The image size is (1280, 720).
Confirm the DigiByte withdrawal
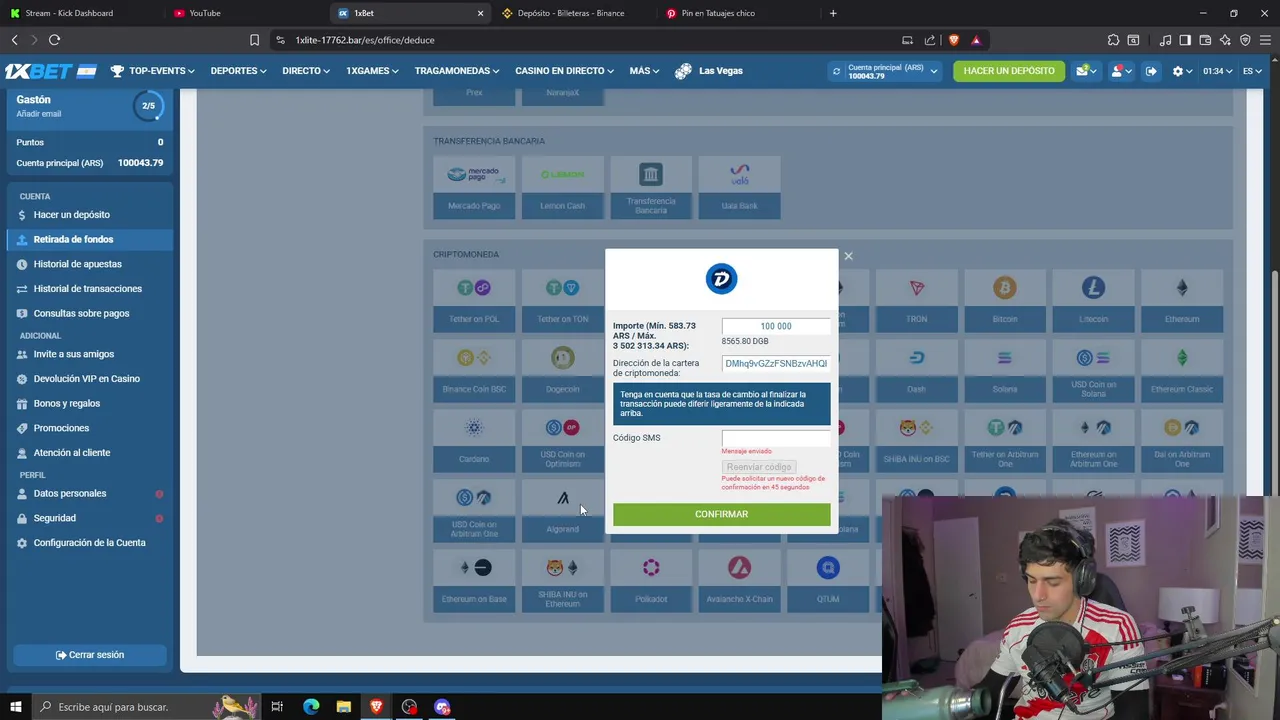coord(721,514)
